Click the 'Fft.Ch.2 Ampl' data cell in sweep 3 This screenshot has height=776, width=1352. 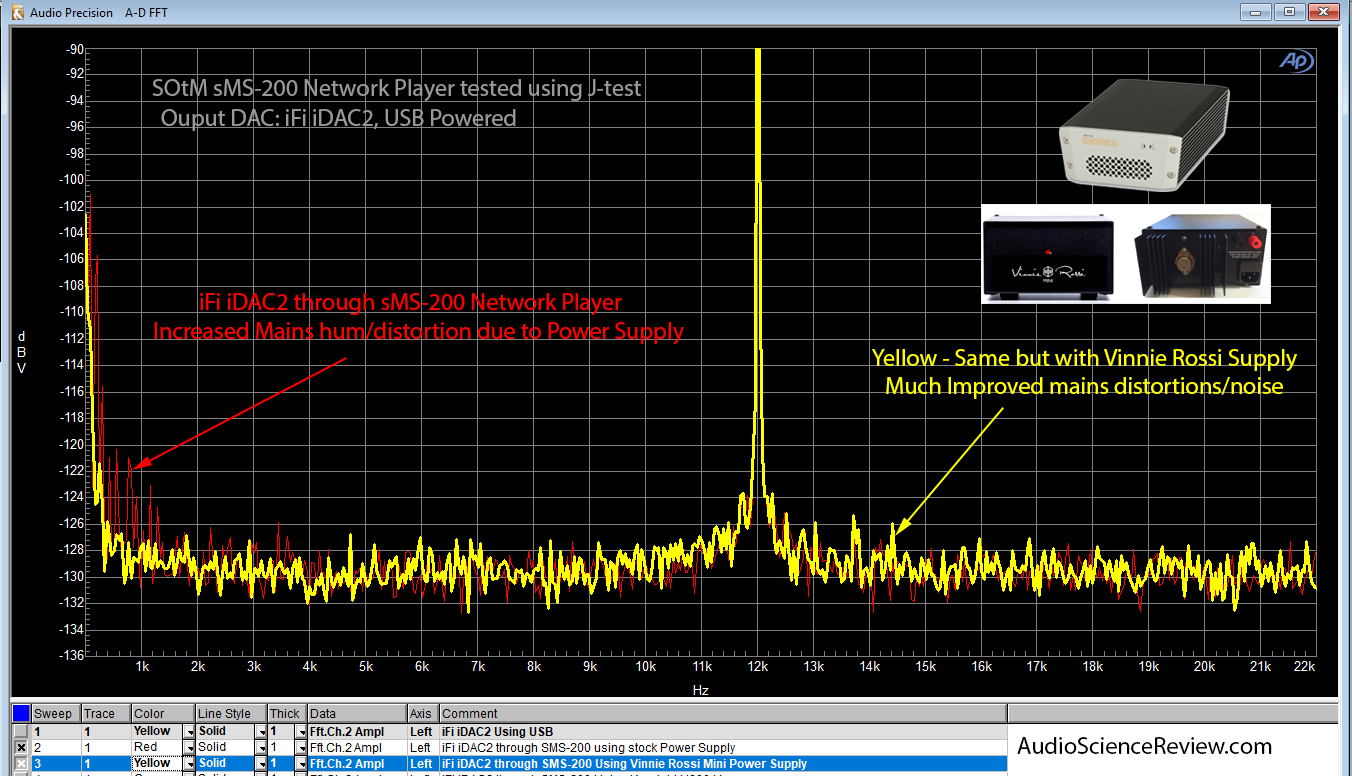click(x=357, y=763)
